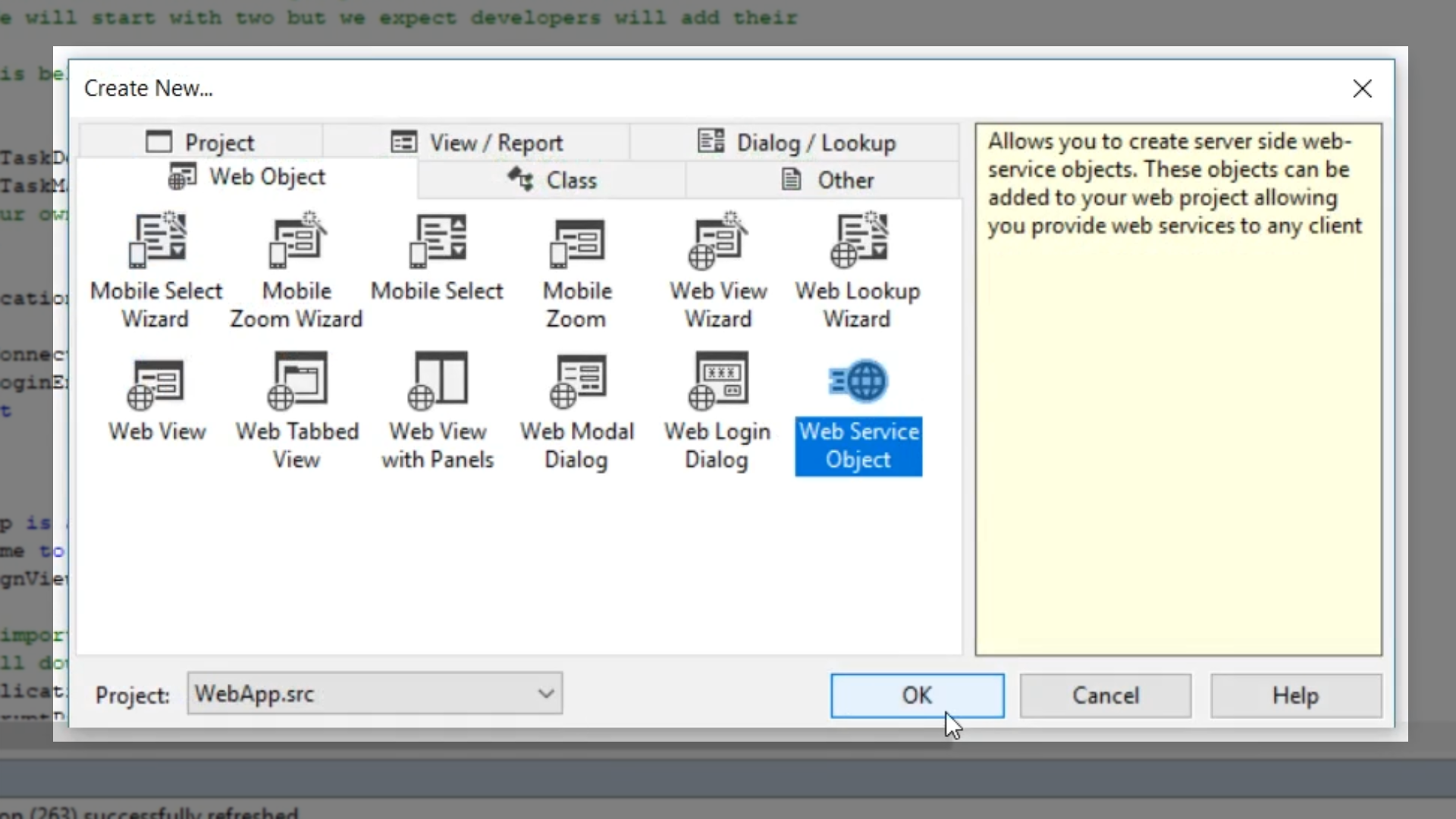Image resolution: width=1456 pixels, height=819 pixels.
Task: Select the Web Modal Dialog icon
Action: (x=577, y=381)
